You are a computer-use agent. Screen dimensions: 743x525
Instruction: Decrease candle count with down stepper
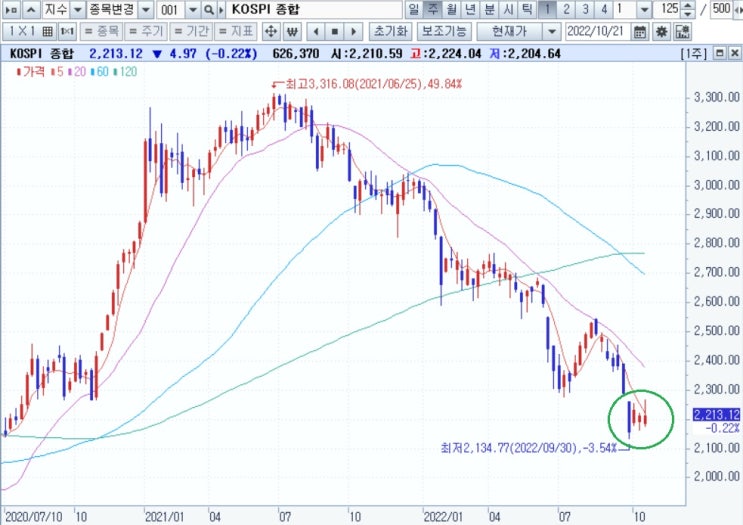[x=689, y=14]
